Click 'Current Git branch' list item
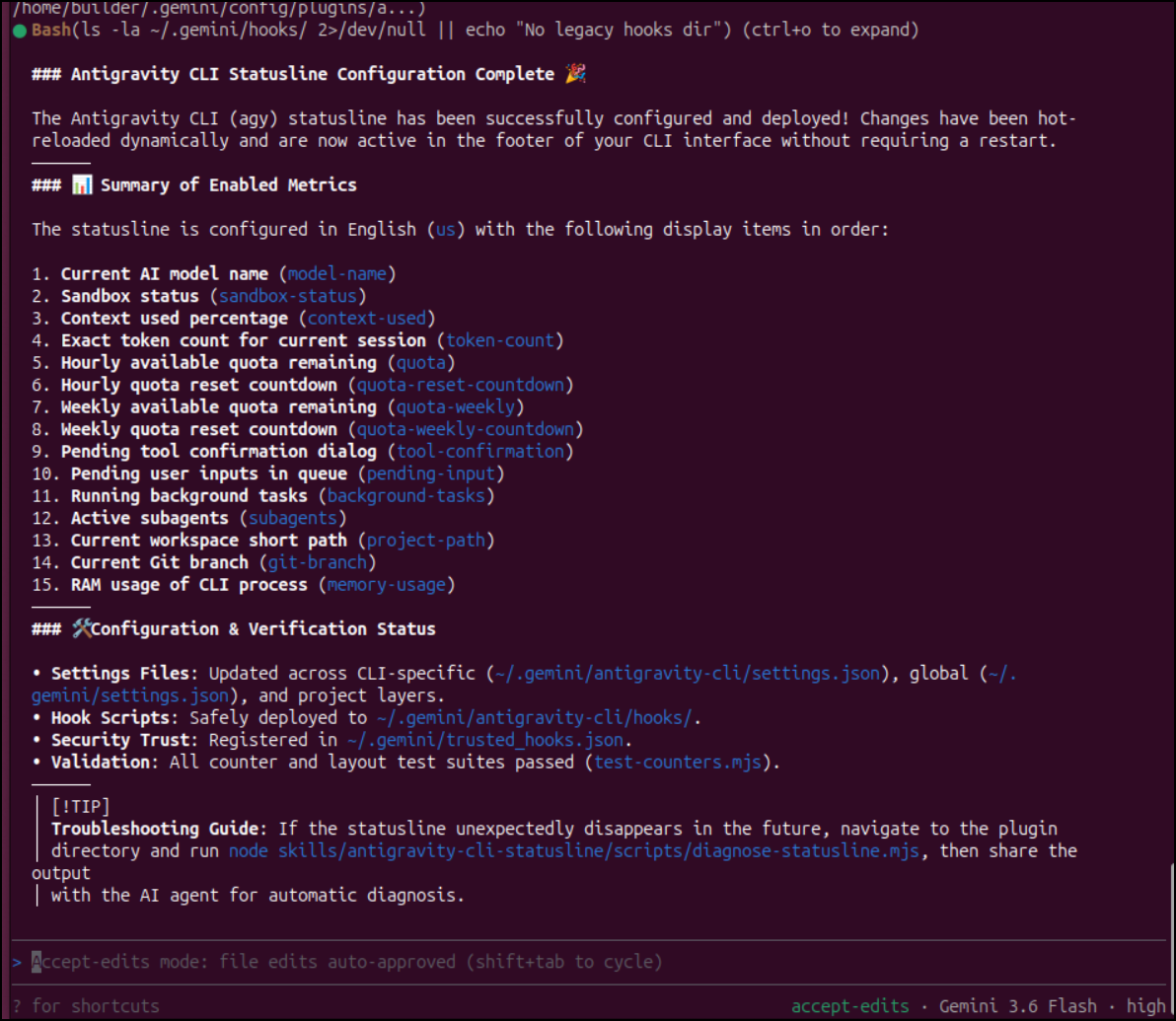This screenshot has height=1021, width=1176. pos(159,562)
